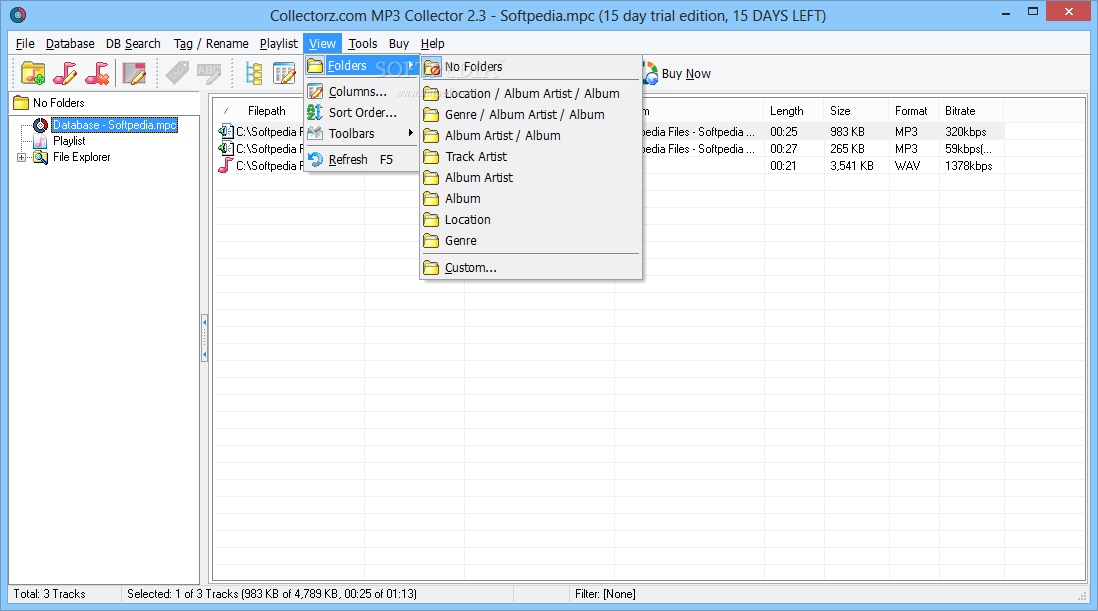Open the DB Search menu
Screen dimensions: 1098x611
click(x=133, y=43)
